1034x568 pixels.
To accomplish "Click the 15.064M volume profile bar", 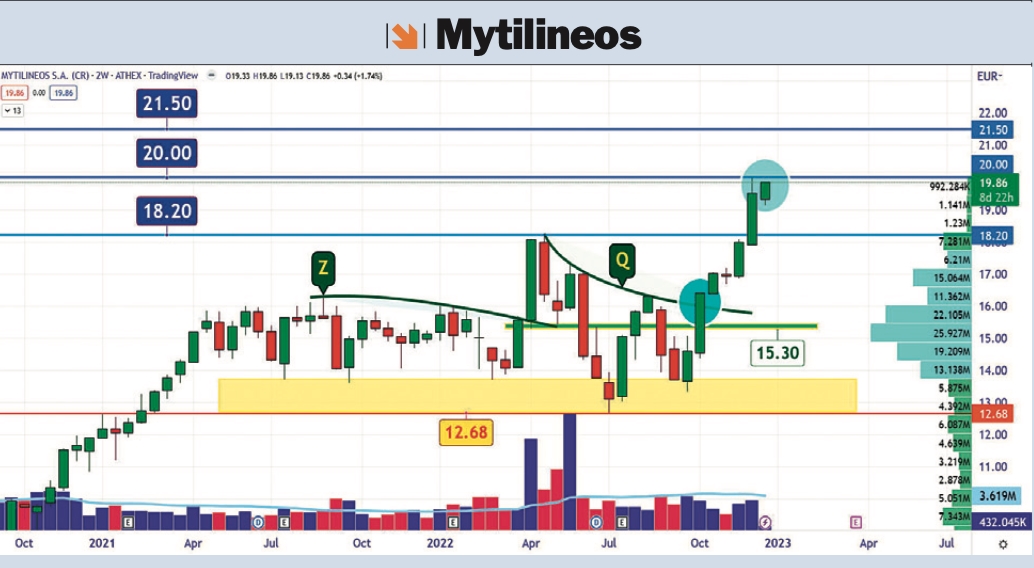I will (942, 278).
